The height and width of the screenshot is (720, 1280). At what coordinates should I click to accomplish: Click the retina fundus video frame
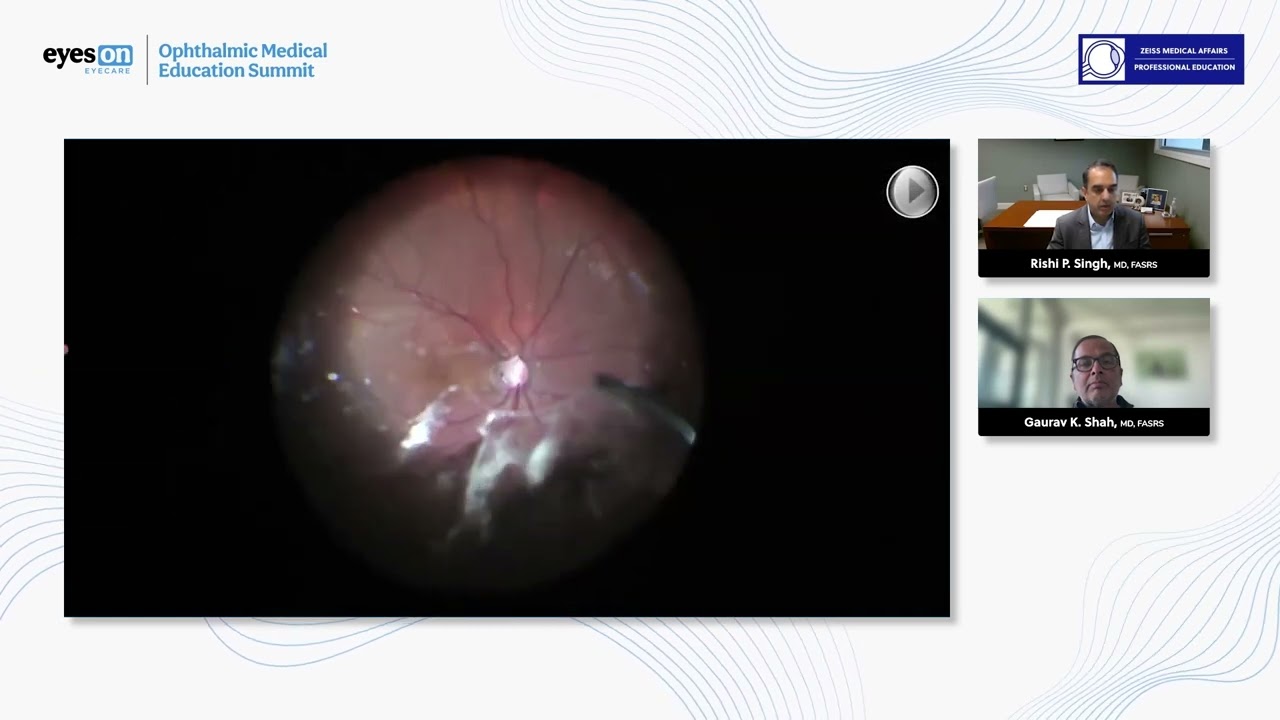[x=507, y=378]
